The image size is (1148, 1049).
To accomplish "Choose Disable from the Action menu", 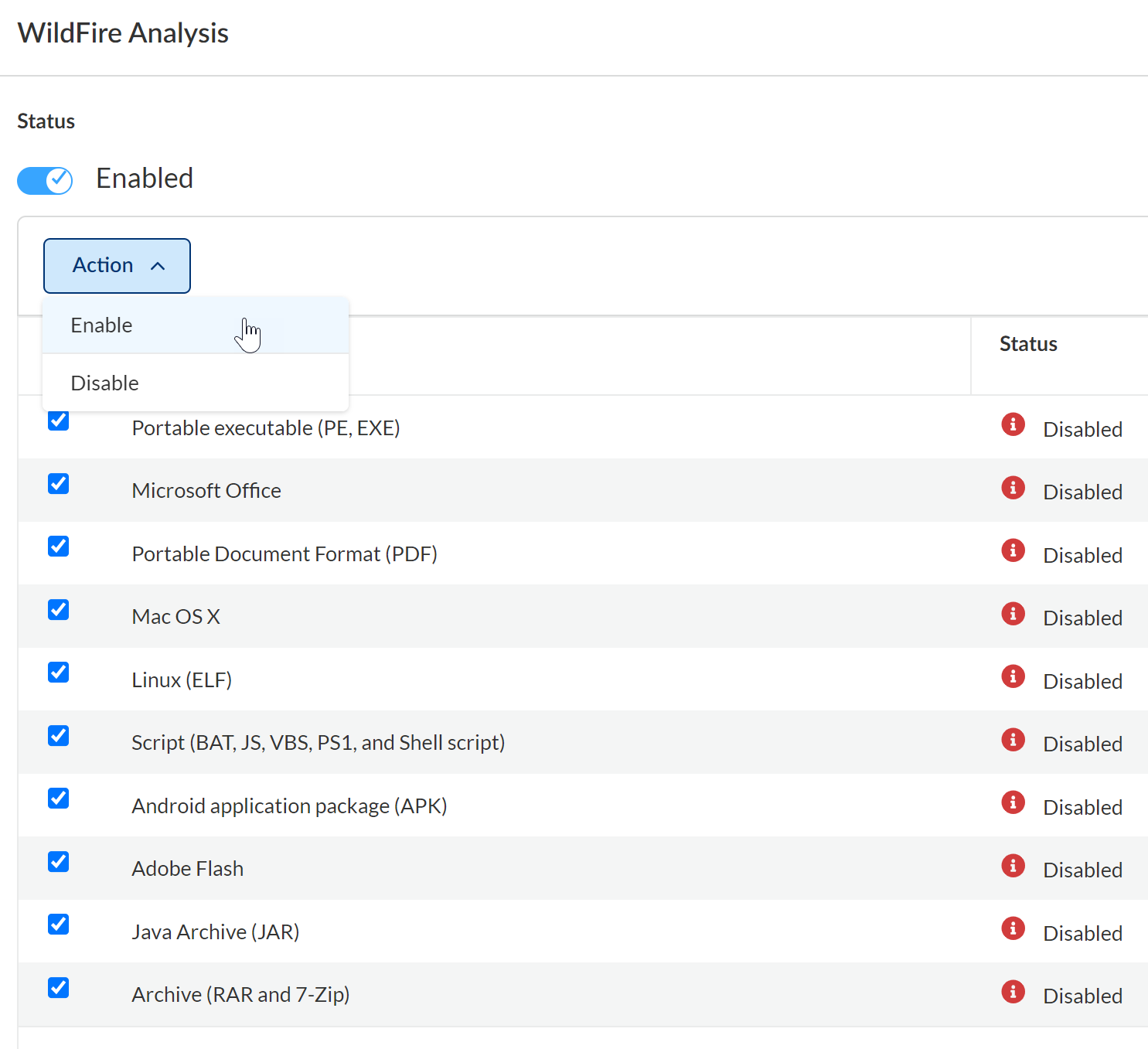I will click(x=105, y=383).
